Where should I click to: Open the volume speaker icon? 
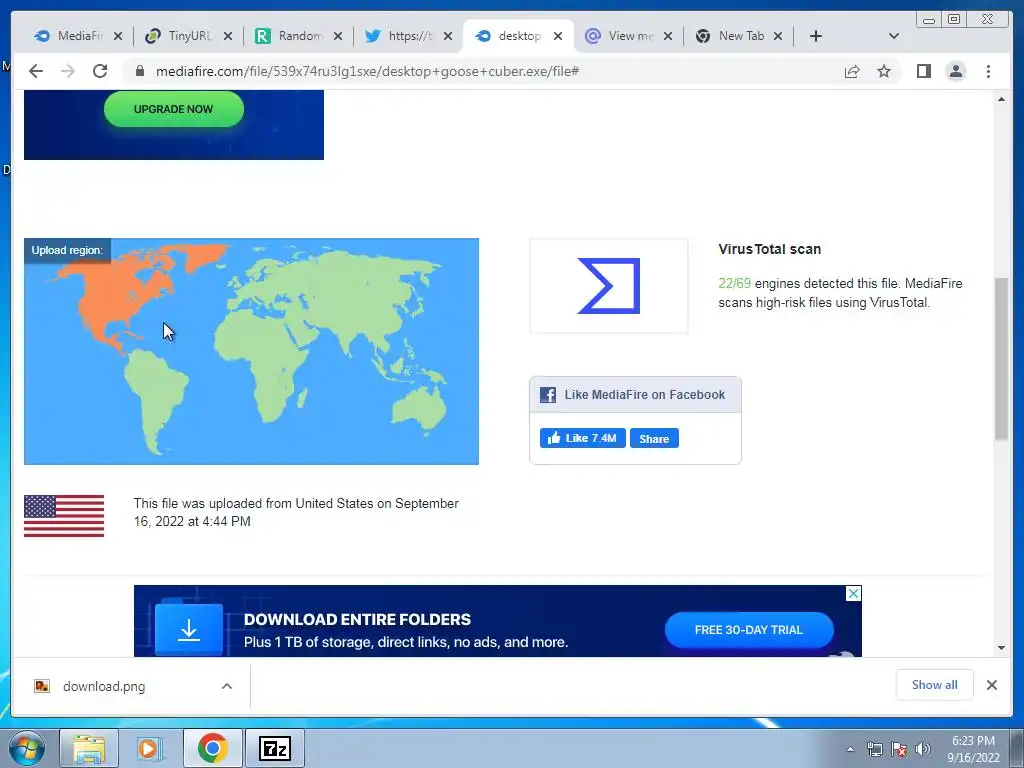923,749
